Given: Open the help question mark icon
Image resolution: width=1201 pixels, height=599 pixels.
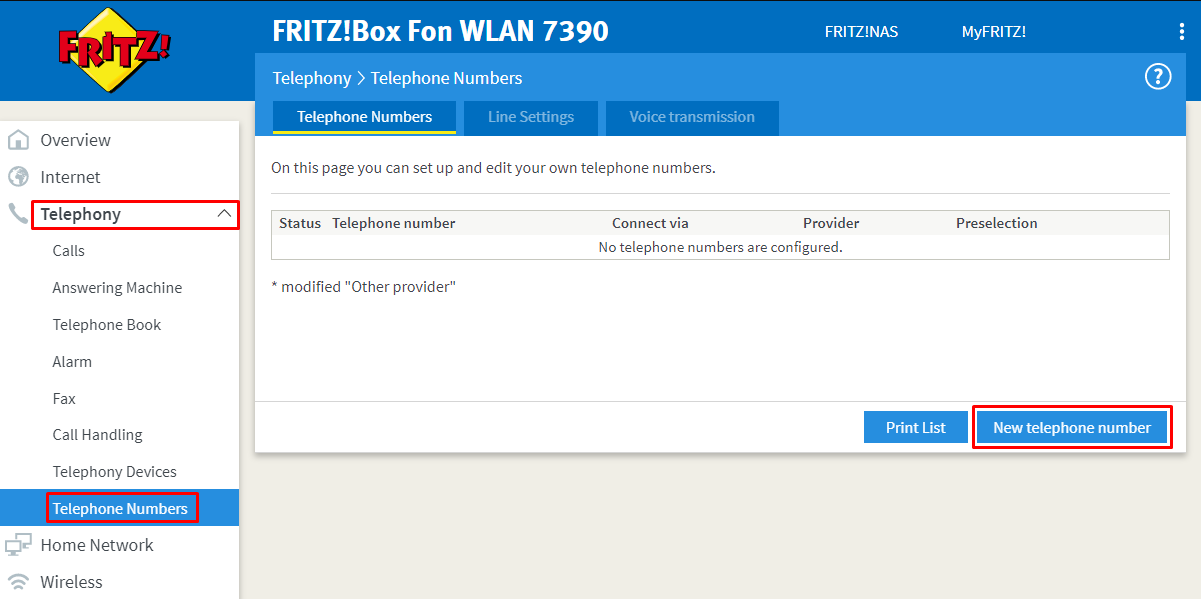Looking at the screenshot, I should [x=1157, y=77].
